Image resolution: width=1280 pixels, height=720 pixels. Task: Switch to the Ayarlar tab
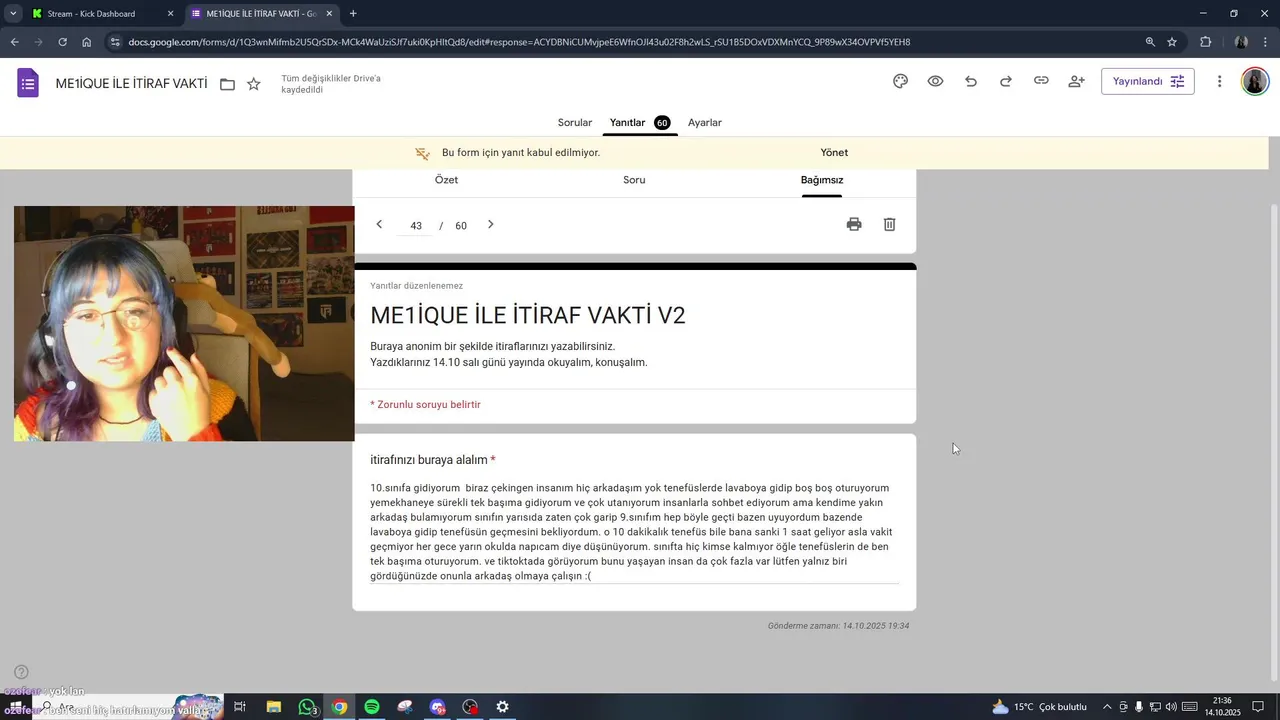pyautogui.click(x=705, y=122)
